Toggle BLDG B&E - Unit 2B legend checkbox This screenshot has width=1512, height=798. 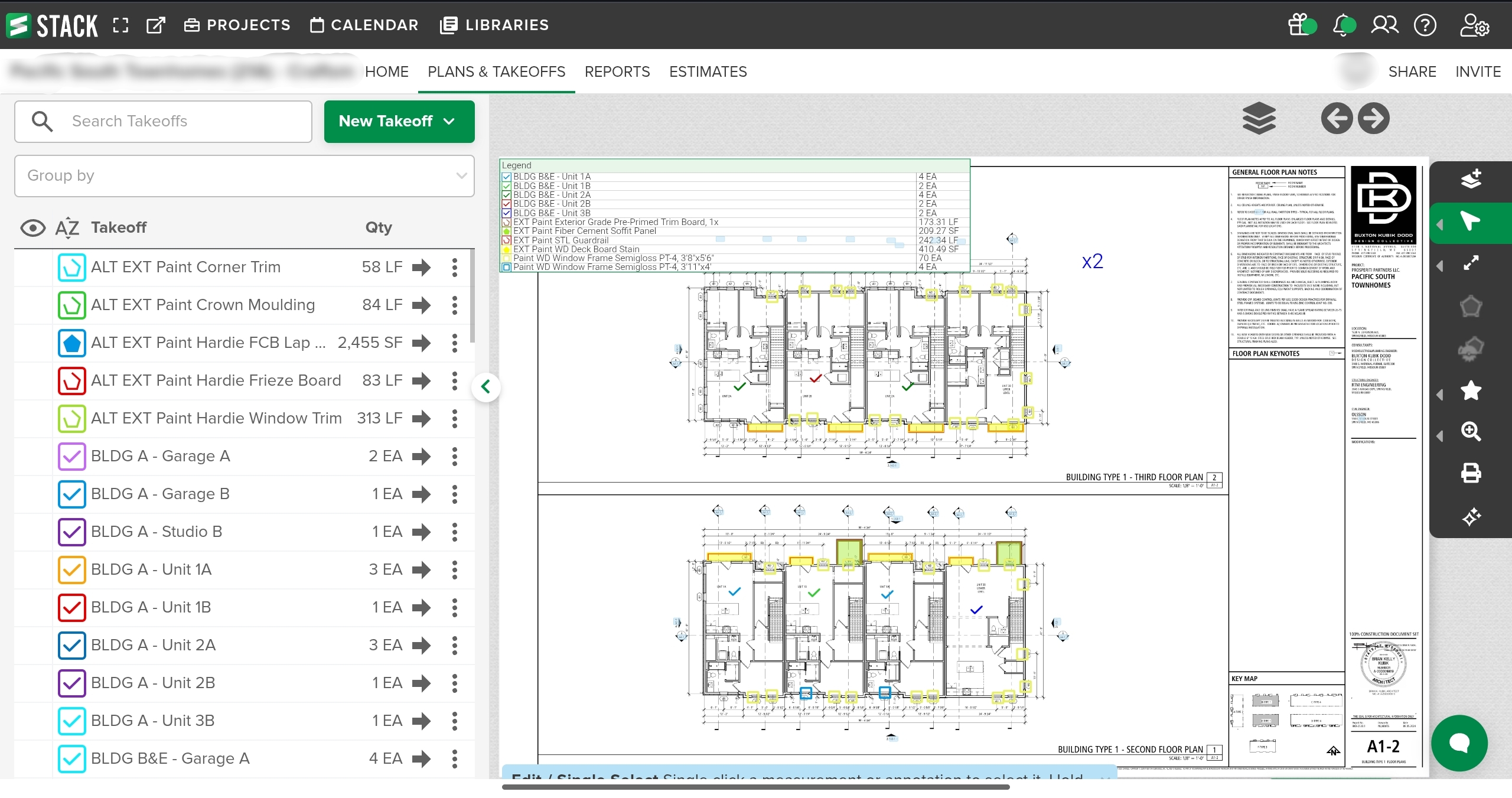tap(506, 204)
